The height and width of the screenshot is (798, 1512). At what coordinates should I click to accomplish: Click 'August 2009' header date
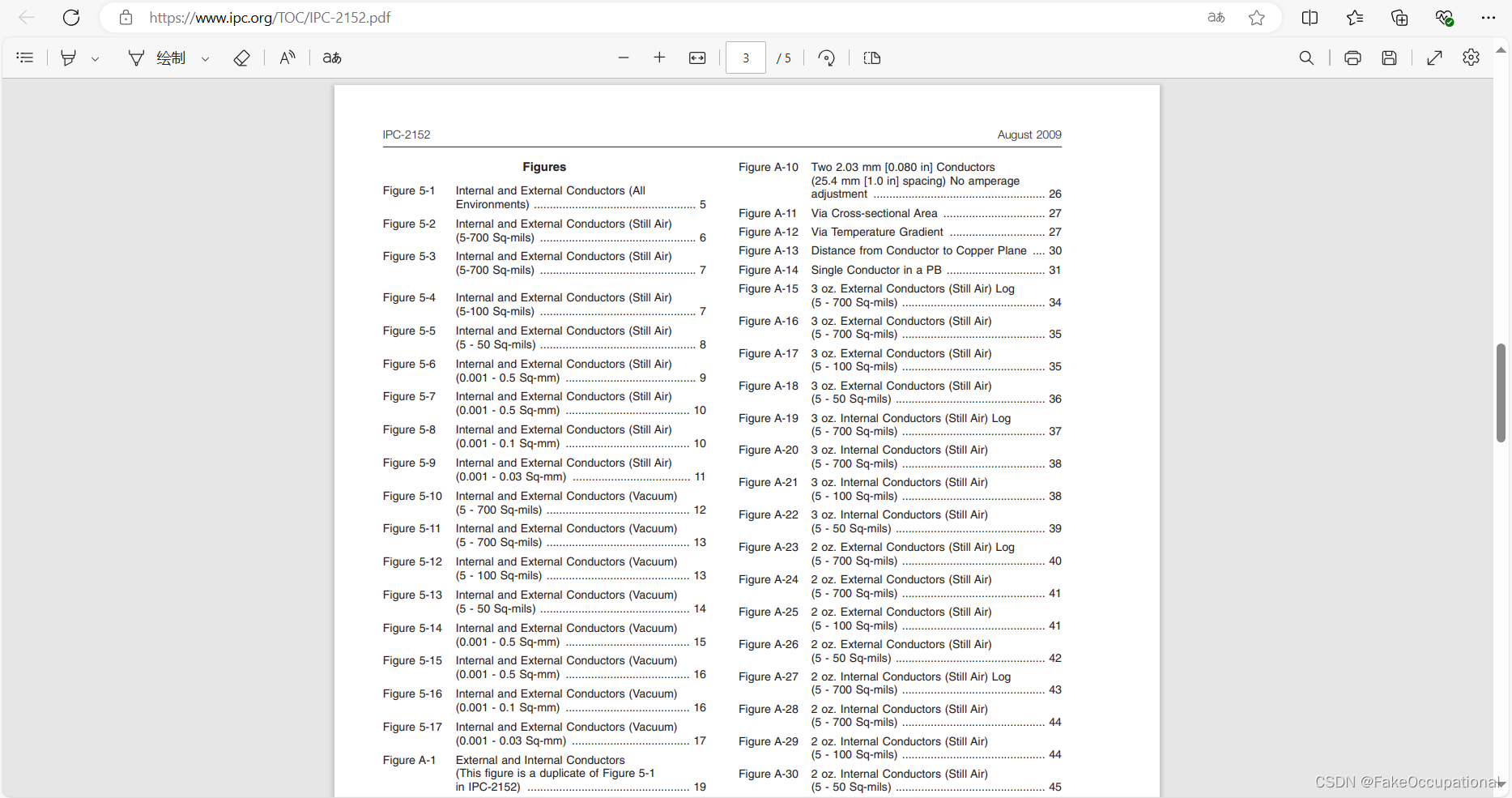click(1029, 134)
